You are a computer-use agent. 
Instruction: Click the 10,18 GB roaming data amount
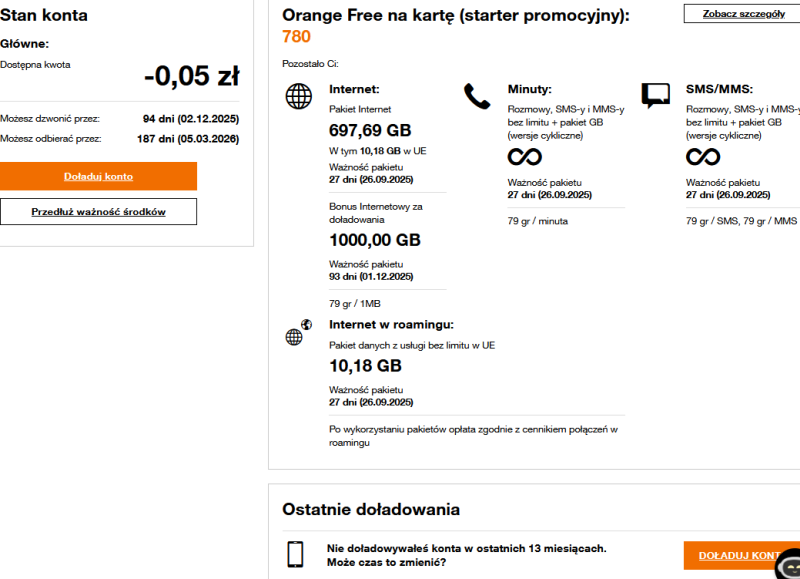(x=365, y=366)
